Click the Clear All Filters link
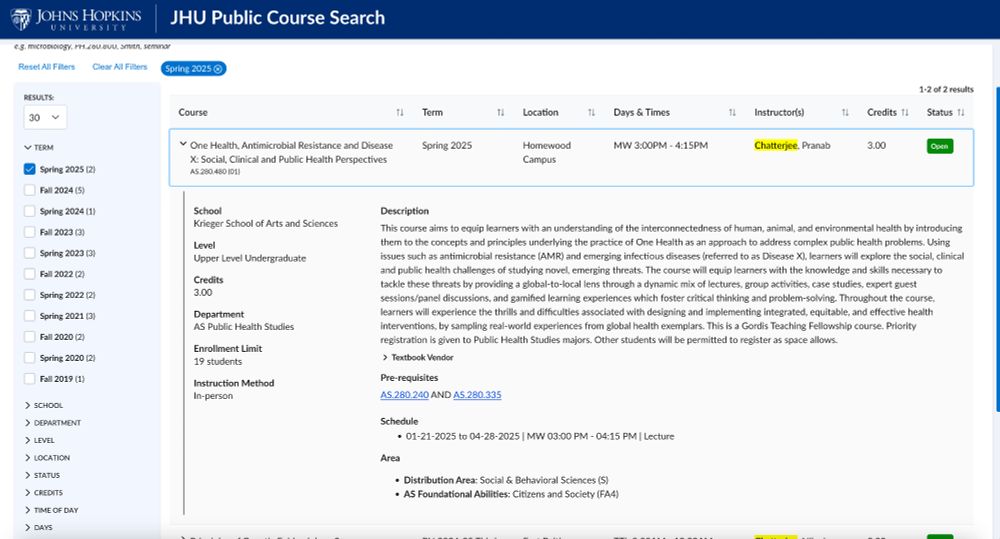Screen dimensions: 1000x539 [x=120, y=67]
